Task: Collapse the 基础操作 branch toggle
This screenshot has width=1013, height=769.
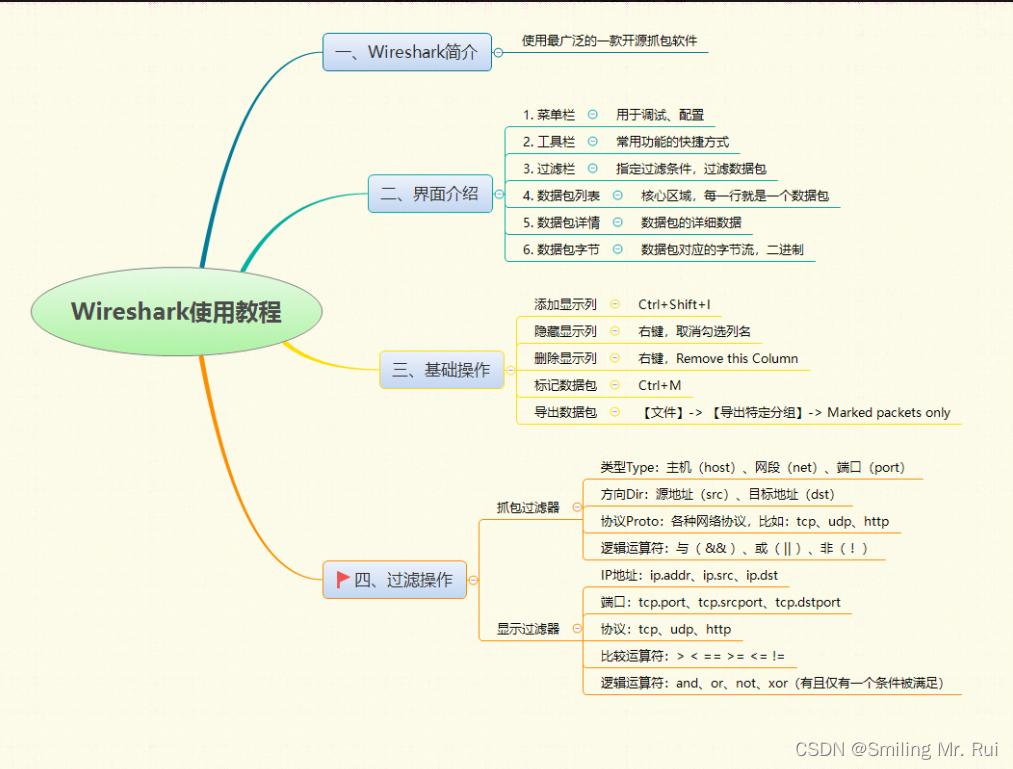Action: [x=510, y=370]
